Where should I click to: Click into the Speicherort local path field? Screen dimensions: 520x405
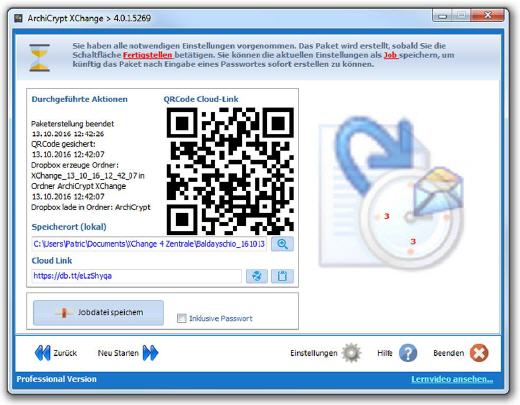tap(149, 244)
